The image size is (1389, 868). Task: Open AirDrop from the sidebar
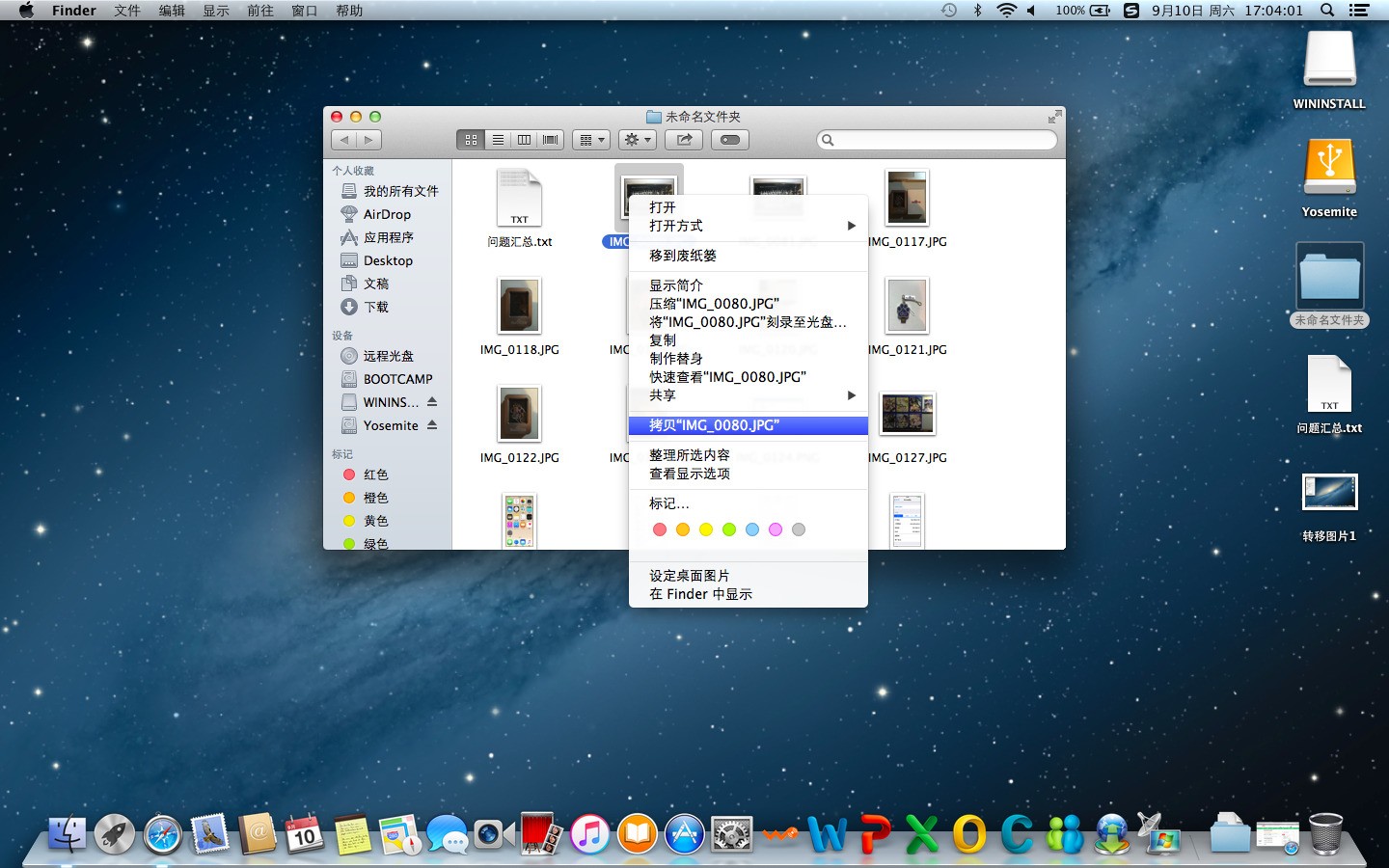tap(387, 214)
